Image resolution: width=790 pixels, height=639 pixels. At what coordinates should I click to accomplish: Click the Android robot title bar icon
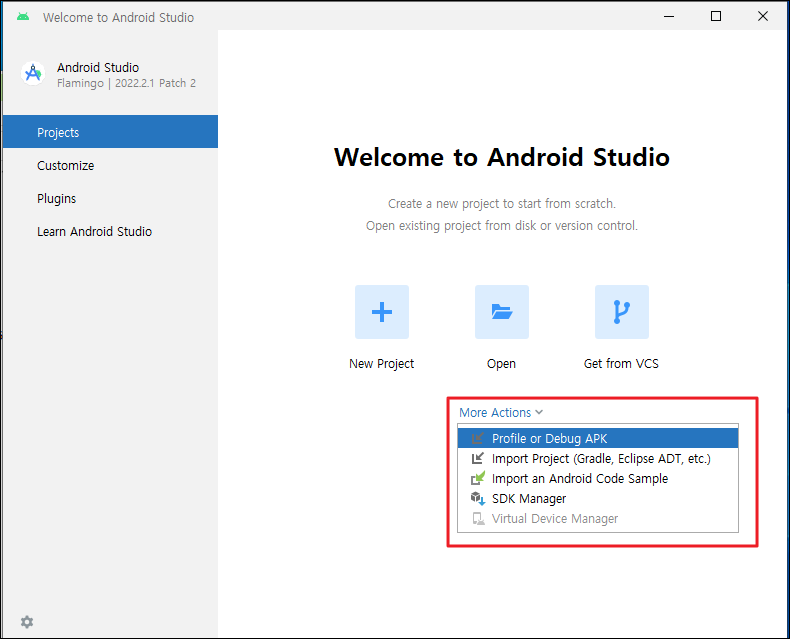click(x=23, y=17)
